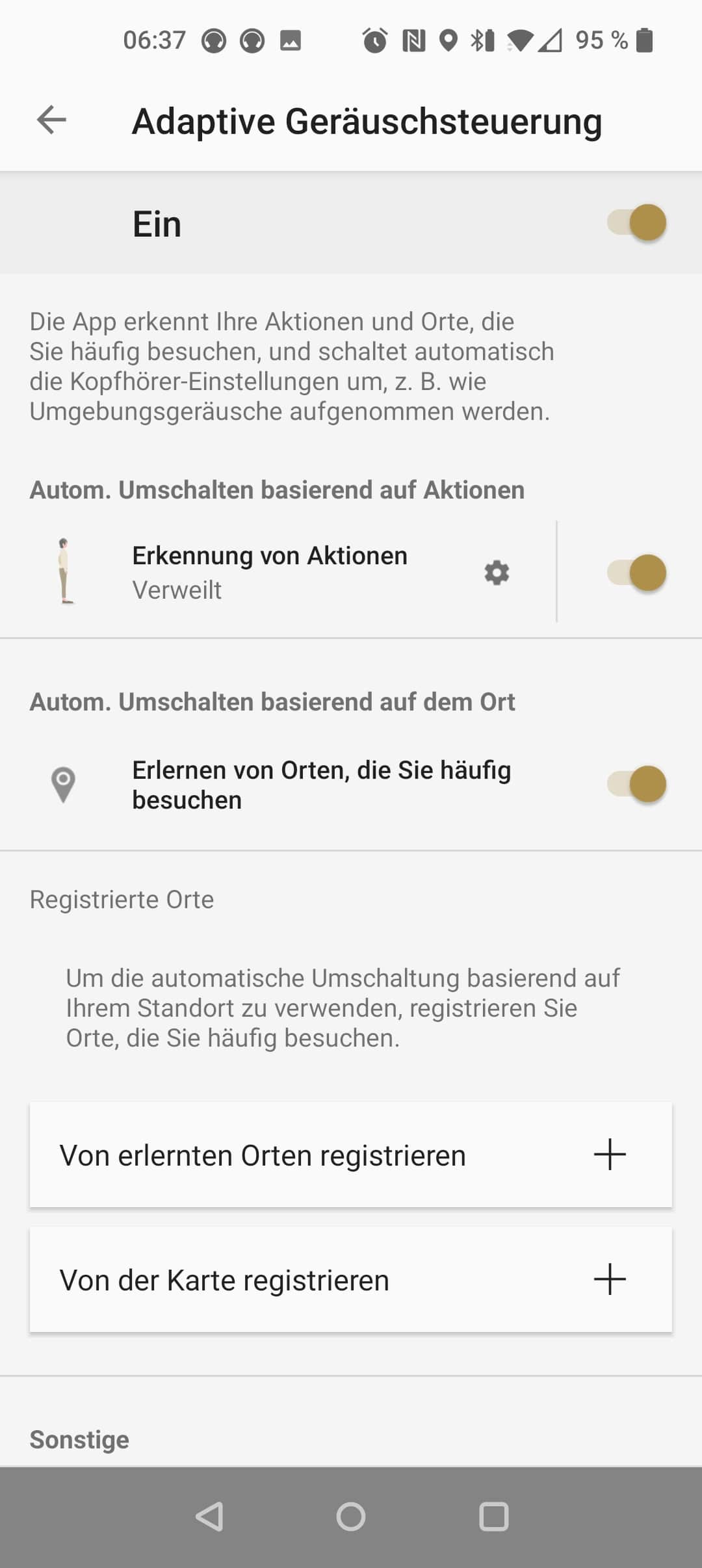
Task: Tap the standing person activity icon
Action: 64,571
